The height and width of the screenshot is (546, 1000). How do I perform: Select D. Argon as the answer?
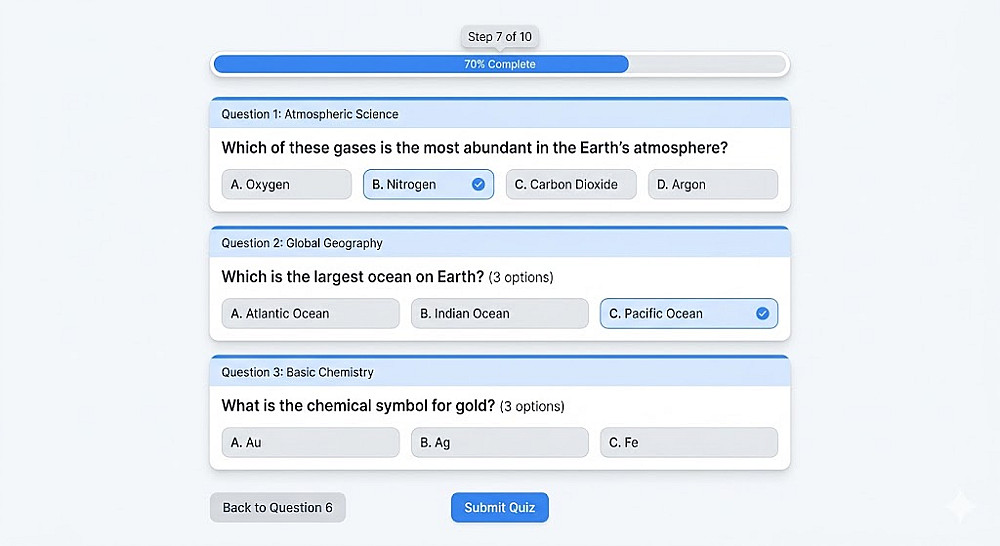click(x=712, y=184)
